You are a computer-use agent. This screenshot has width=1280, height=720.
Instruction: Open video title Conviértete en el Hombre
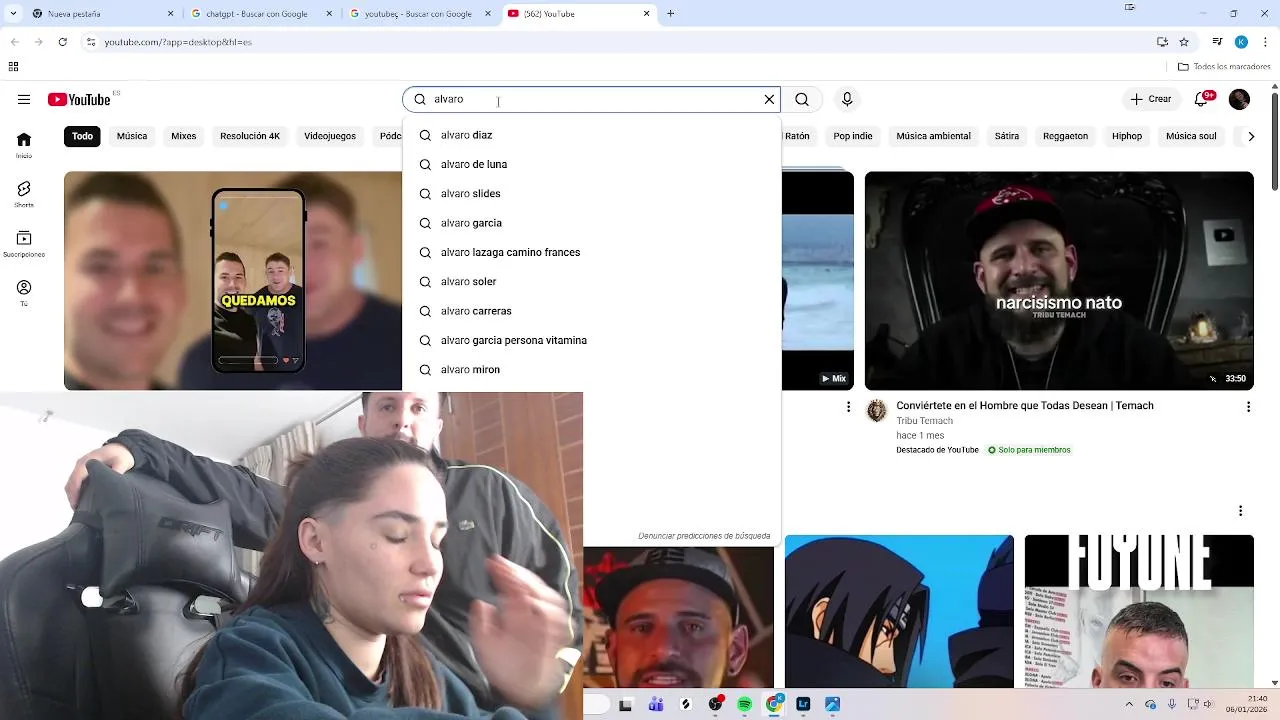click(1025, 405)
